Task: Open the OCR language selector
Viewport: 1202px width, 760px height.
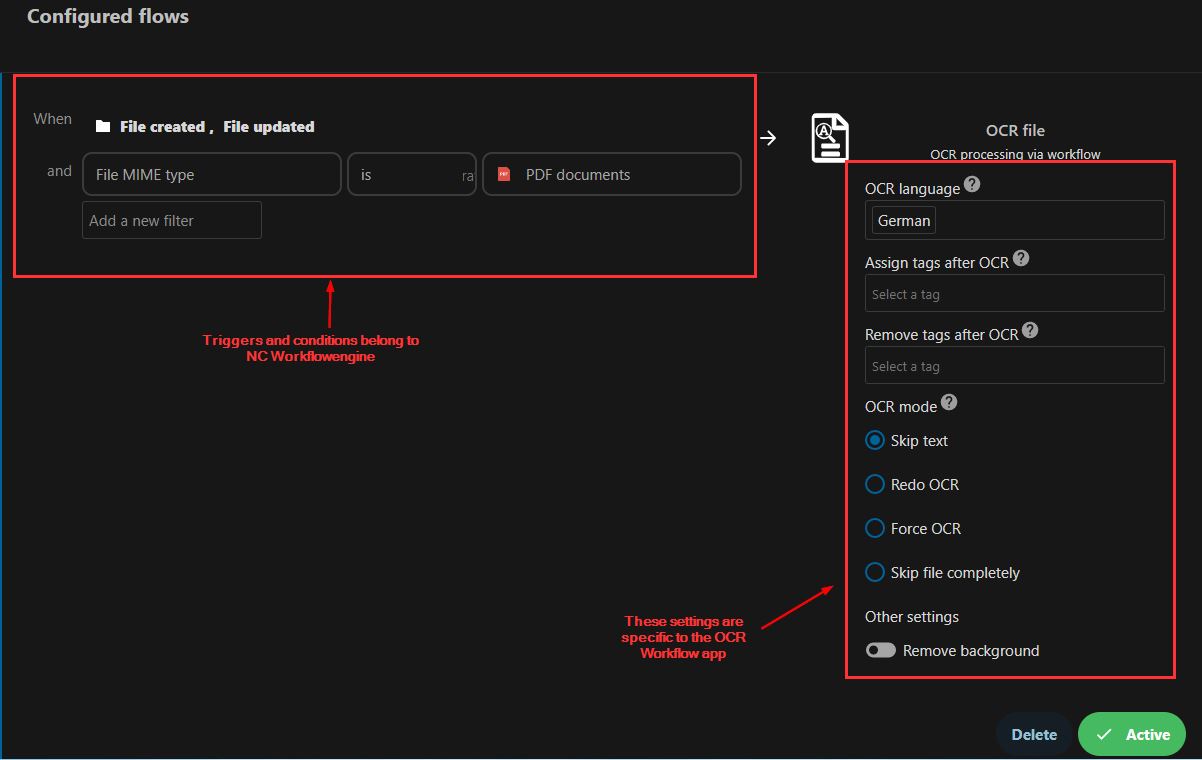Action: [1015, 220]
